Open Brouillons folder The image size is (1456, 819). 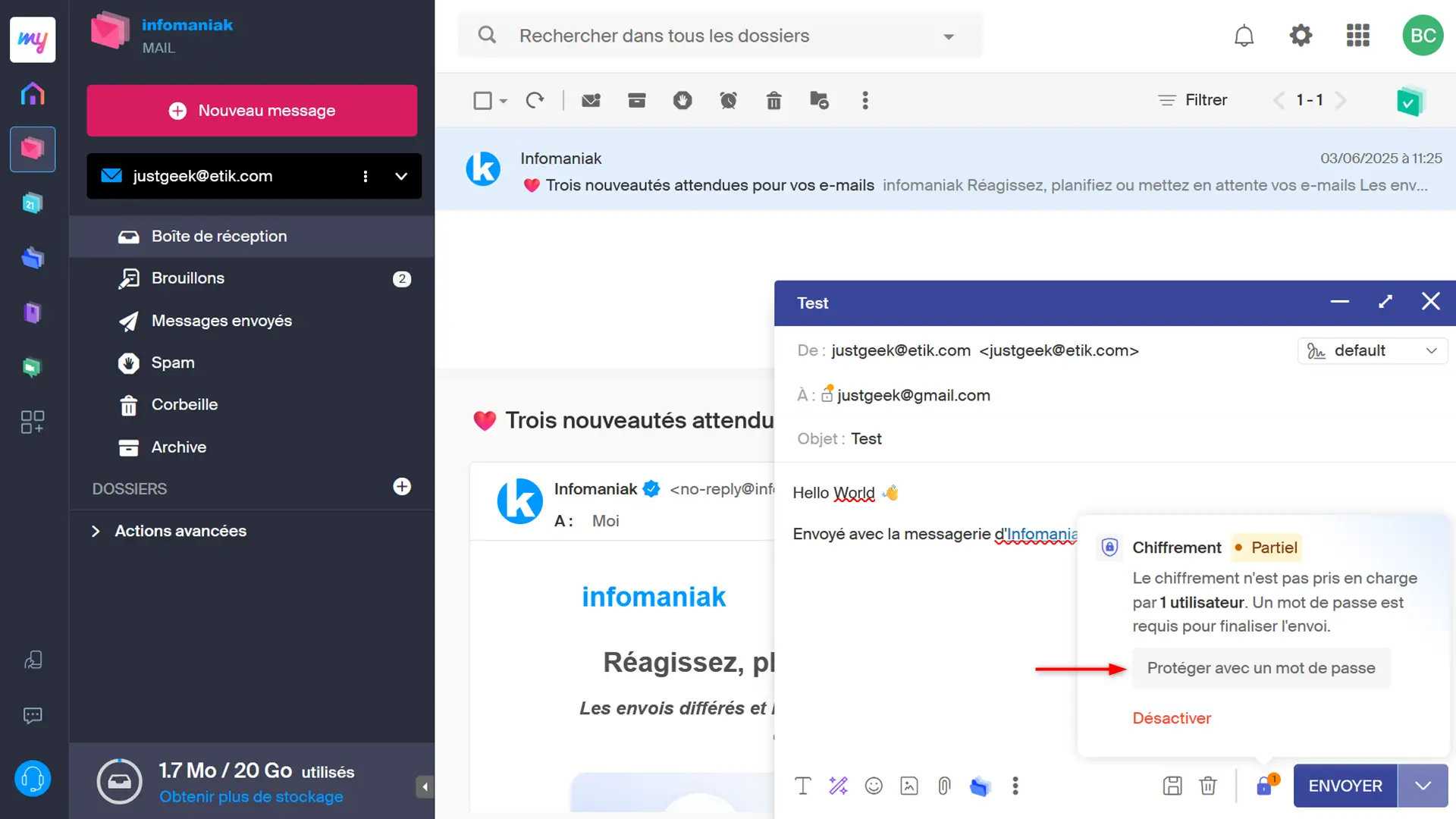252,278
